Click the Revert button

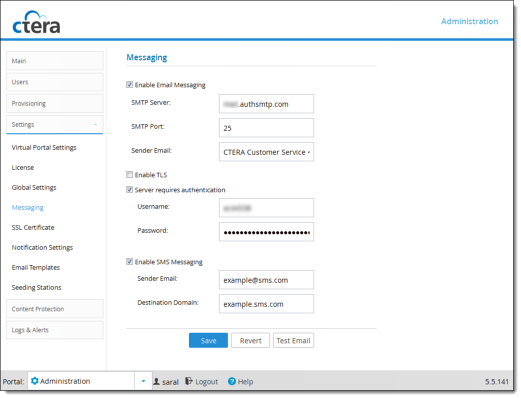coord(250,340)
